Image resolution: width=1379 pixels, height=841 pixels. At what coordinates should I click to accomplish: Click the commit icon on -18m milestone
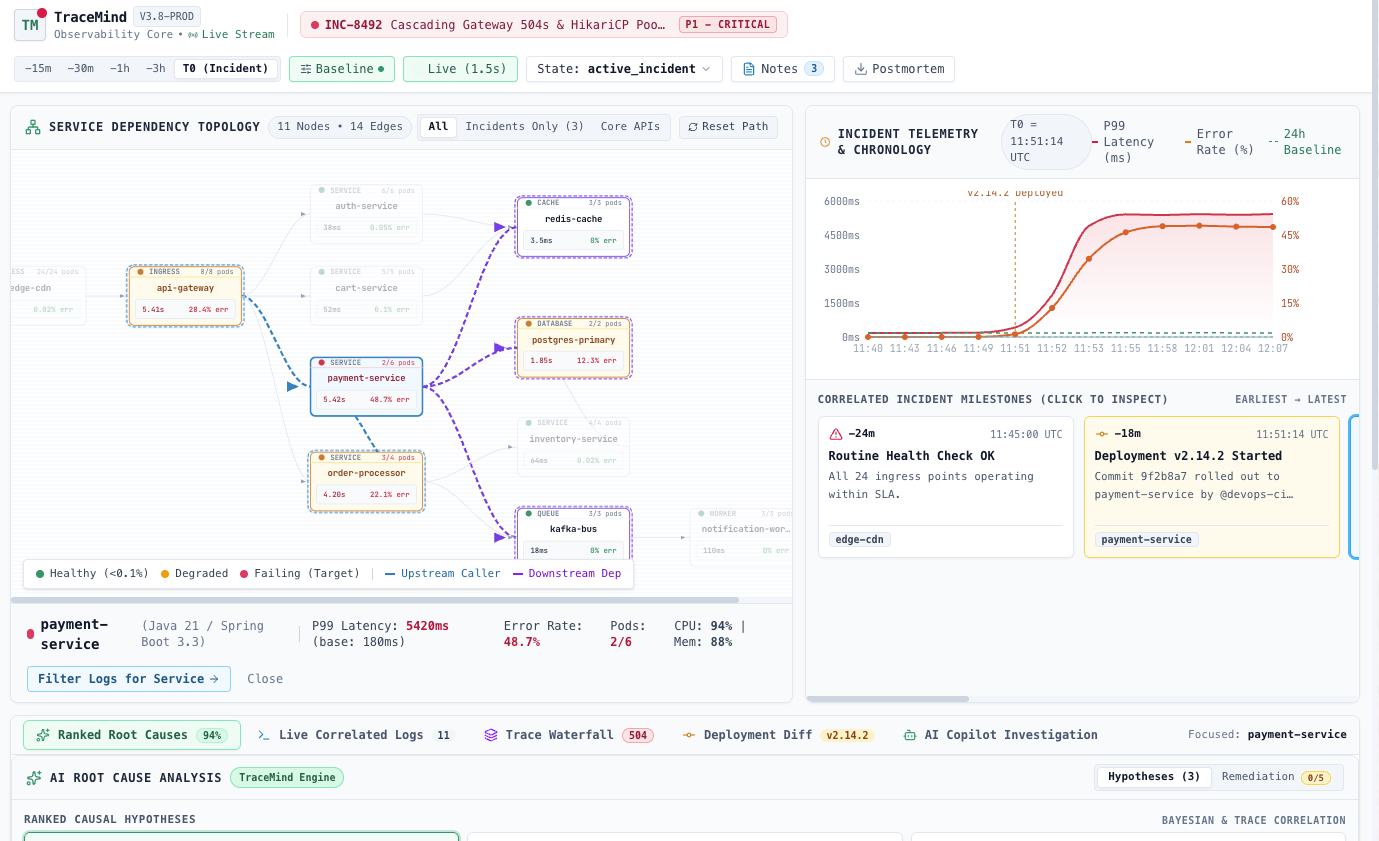coord(1102,434)
